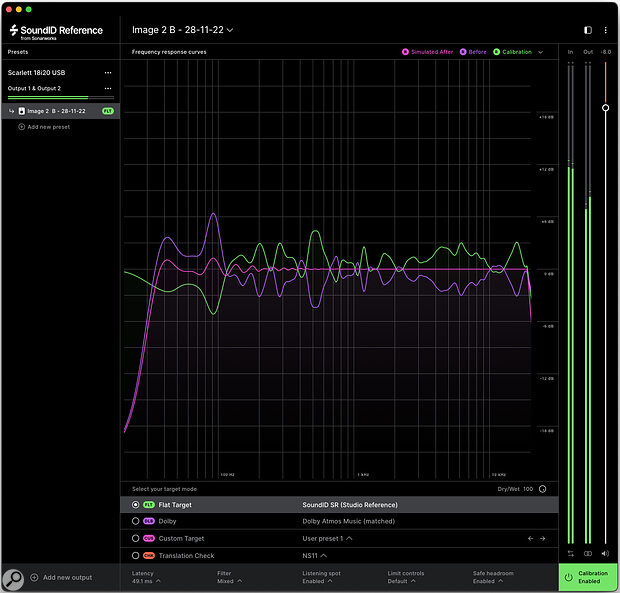Screen dimensions: 620x593
Task: Open Scarlett 18i20 USB options menu
Action: (108, 73)
